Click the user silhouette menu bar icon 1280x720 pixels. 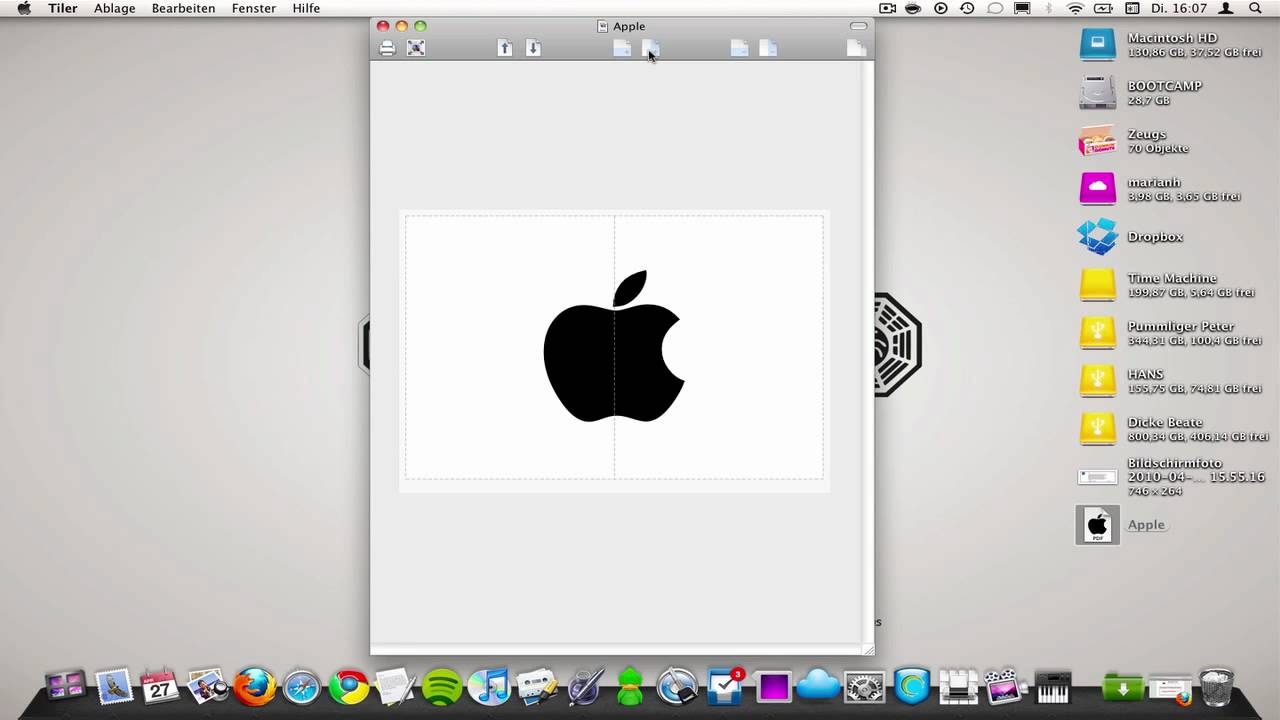coord(1227,8)
